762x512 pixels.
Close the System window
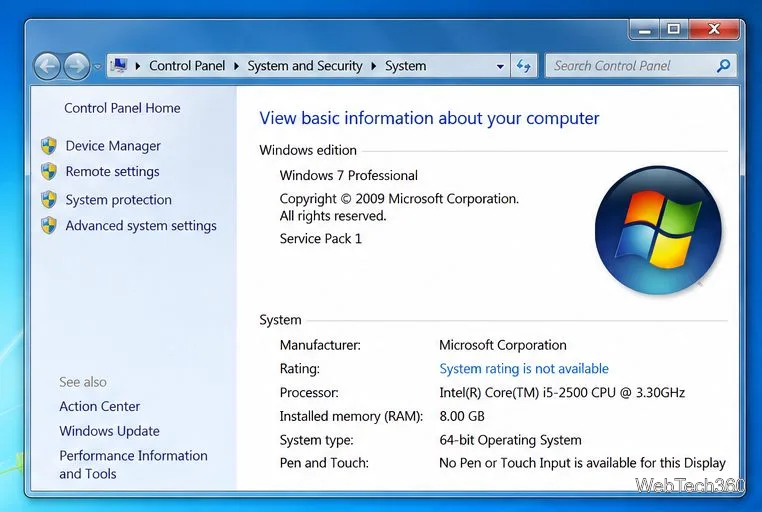[714, 30]
